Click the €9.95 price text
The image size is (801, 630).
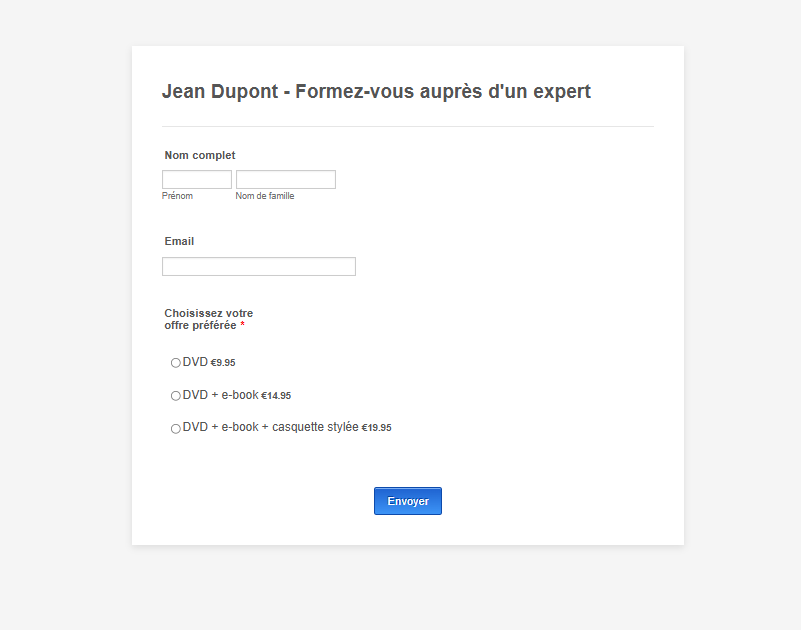coord(224,362)
